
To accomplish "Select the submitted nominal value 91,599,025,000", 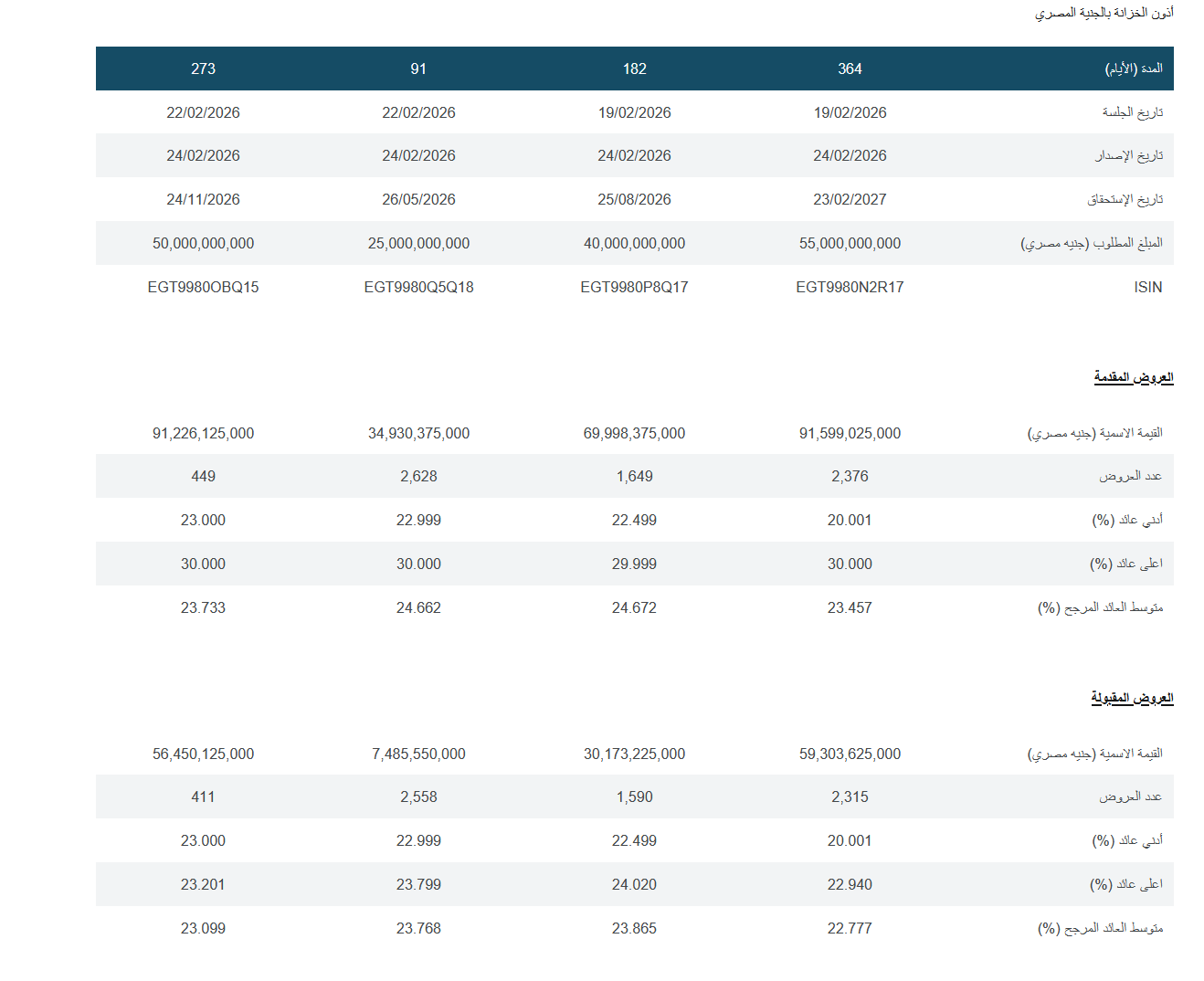I will 850,433.
